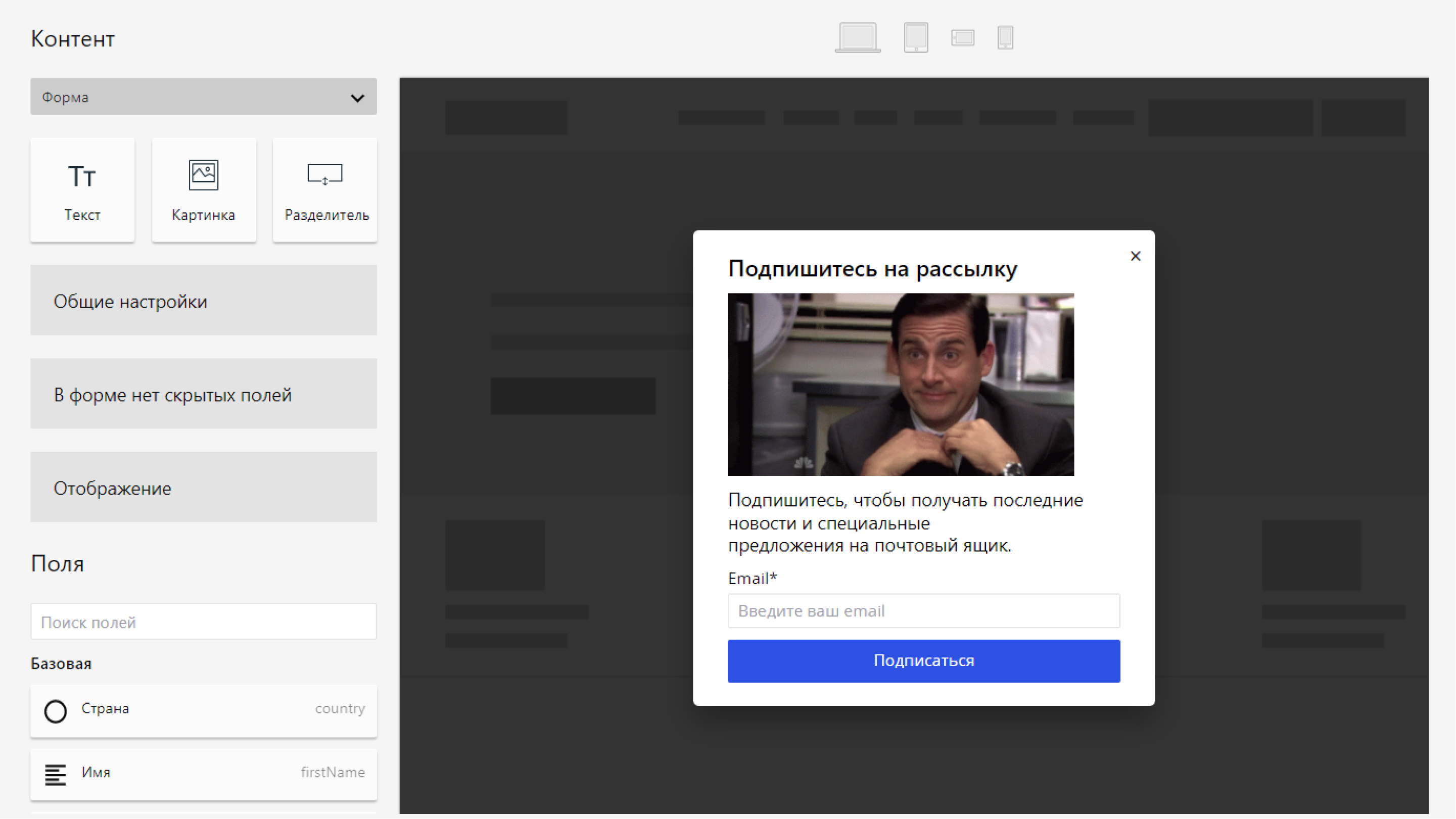Switch preview to desktop laptop view
The width and height of the screenshot is (1456, 819).
click(858, 37)
